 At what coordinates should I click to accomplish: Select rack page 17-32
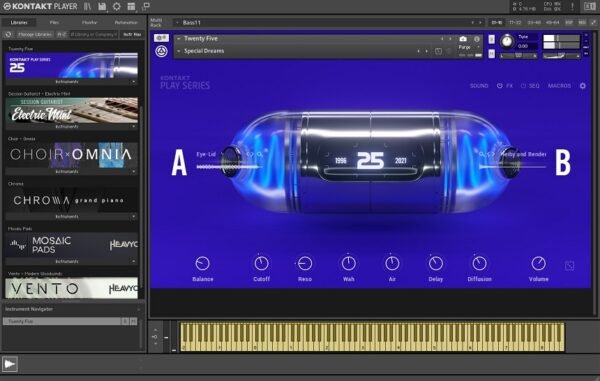(x=516, y=23)
